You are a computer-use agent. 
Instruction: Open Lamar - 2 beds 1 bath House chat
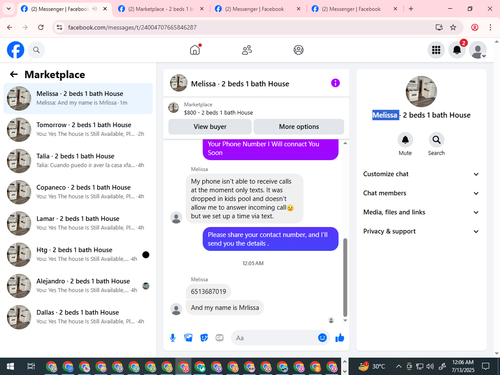pyautogui.click(x=78, y=223)
